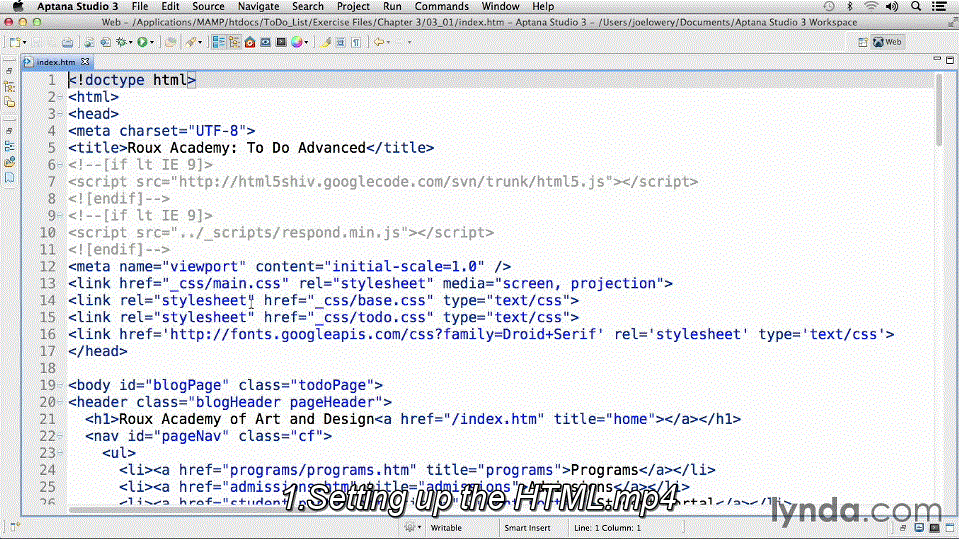The image size is (959, 539).
Task: Toggle show whitespace characters pilcrow icon
Action: coord(356,42)
